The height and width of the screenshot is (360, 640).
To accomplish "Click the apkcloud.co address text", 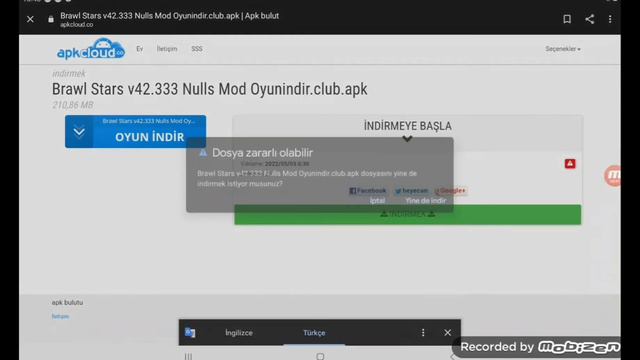I will (77, 24).
